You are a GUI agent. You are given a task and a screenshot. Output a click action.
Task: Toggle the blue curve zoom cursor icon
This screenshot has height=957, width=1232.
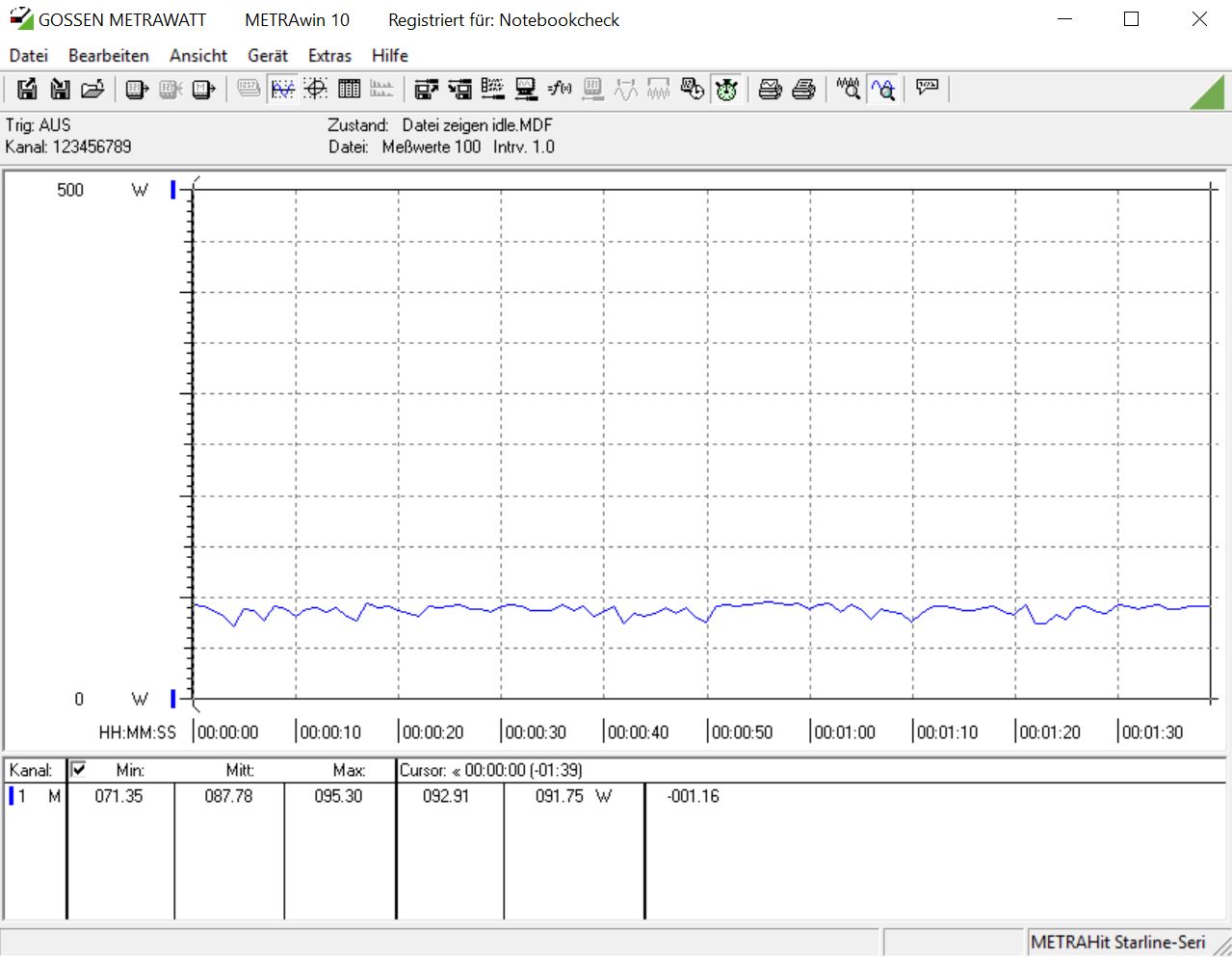point(882,90)
